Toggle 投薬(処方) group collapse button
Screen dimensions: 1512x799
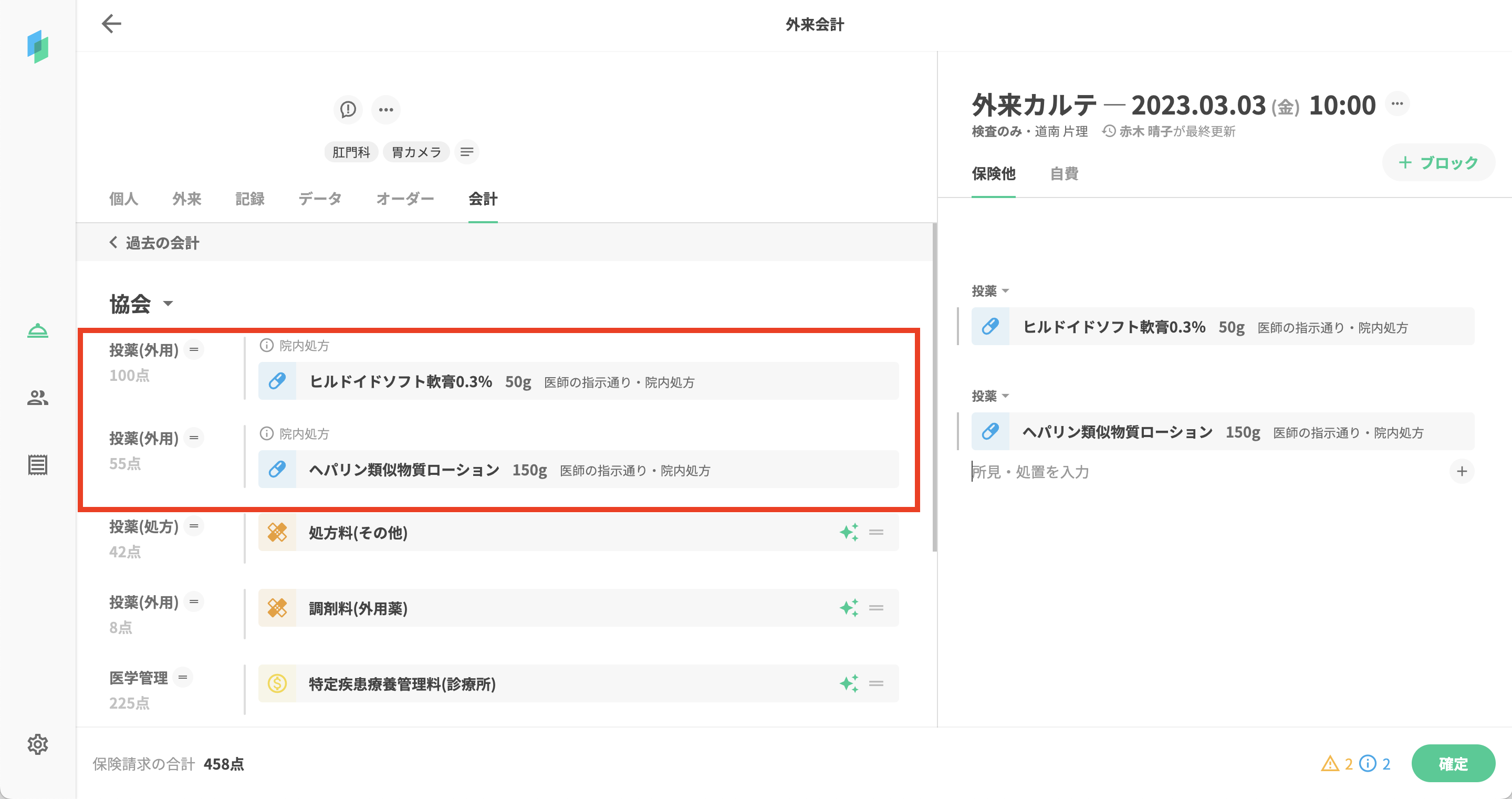click(194, 526)
